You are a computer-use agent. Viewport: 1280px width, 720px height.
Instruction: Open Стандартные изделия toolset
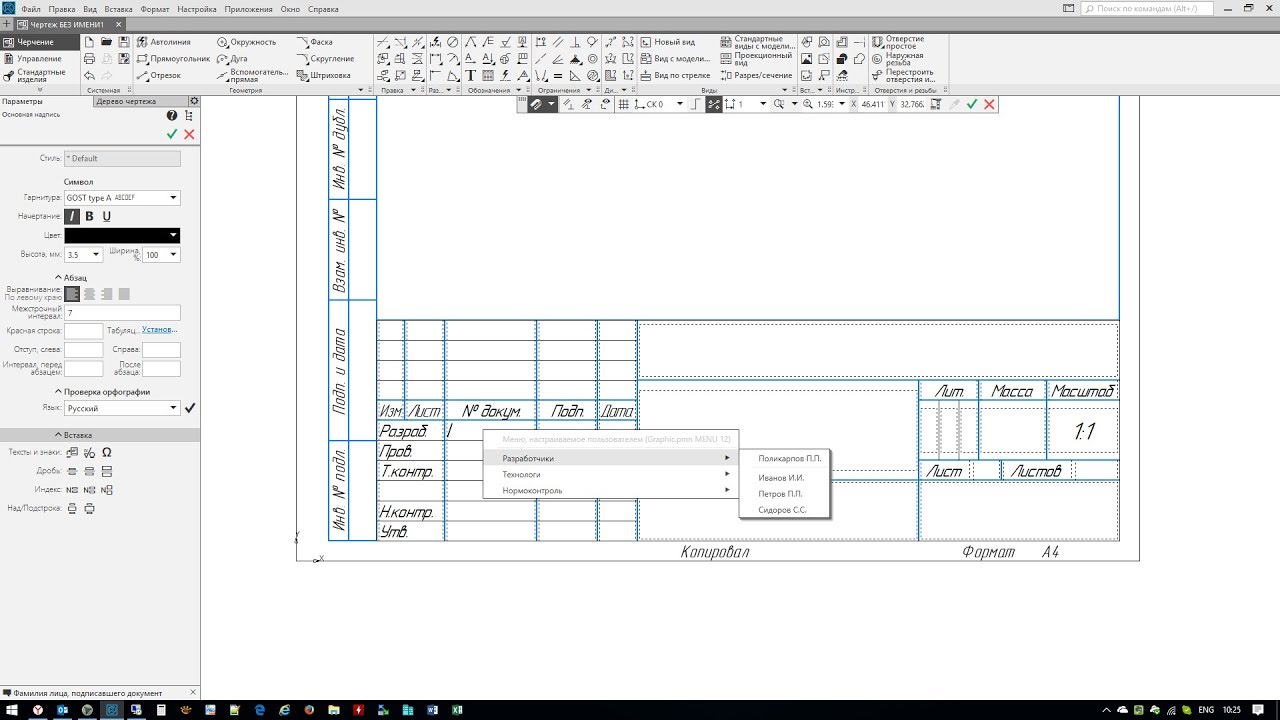point(38,75)
